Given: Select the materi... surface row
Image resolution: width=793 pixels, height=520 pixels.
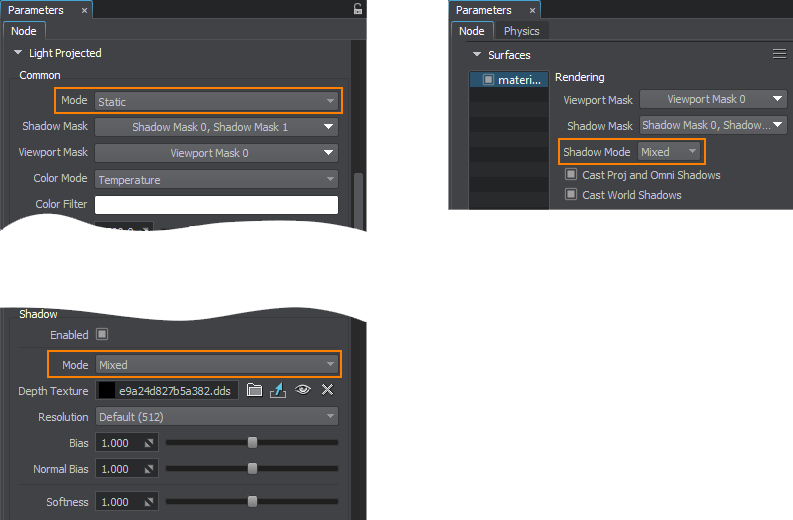Looking at the screenshot, I should coord(509,79).
